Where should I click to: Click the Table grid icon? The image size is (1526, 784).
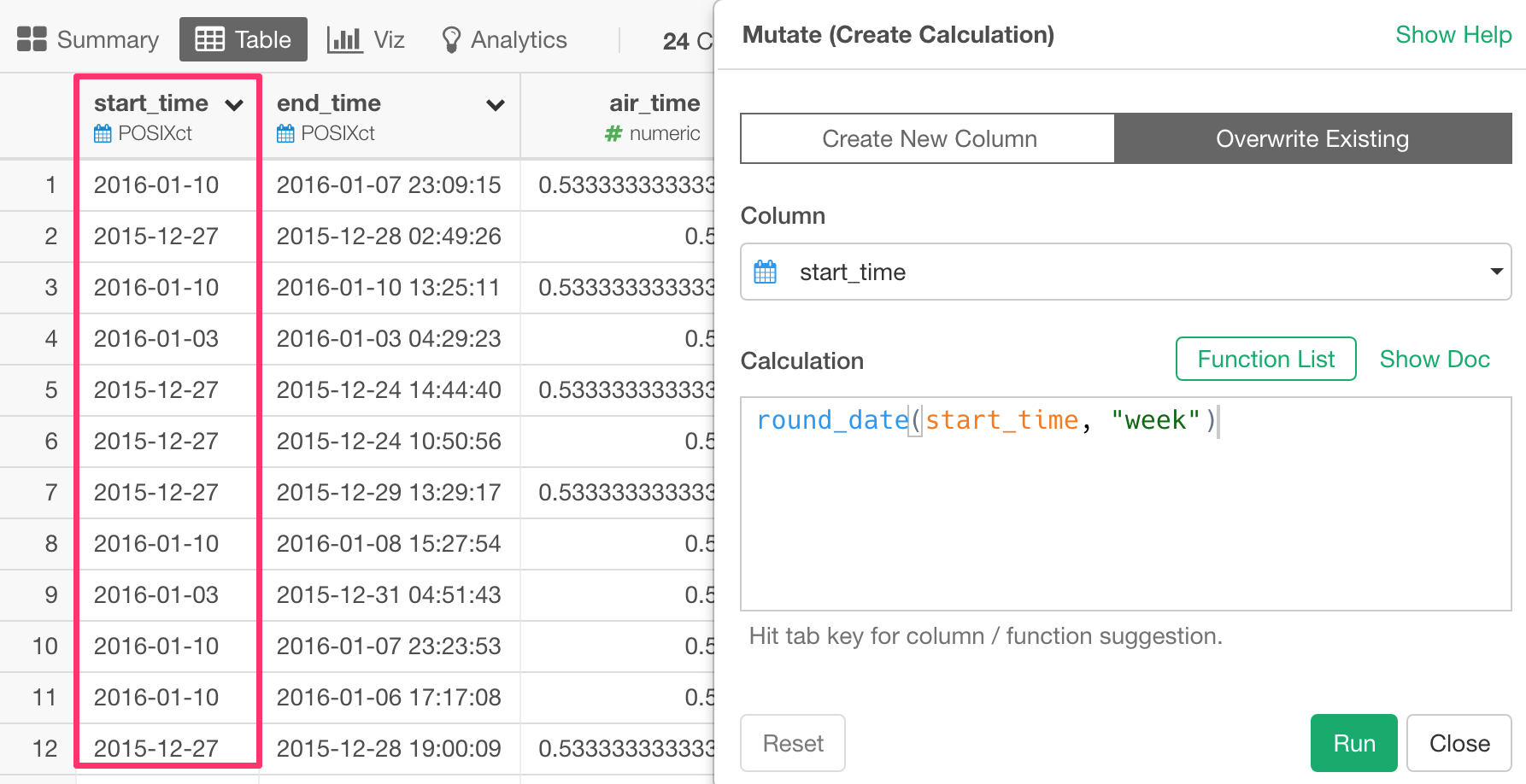pyautogui.click(x=210, y=39)
